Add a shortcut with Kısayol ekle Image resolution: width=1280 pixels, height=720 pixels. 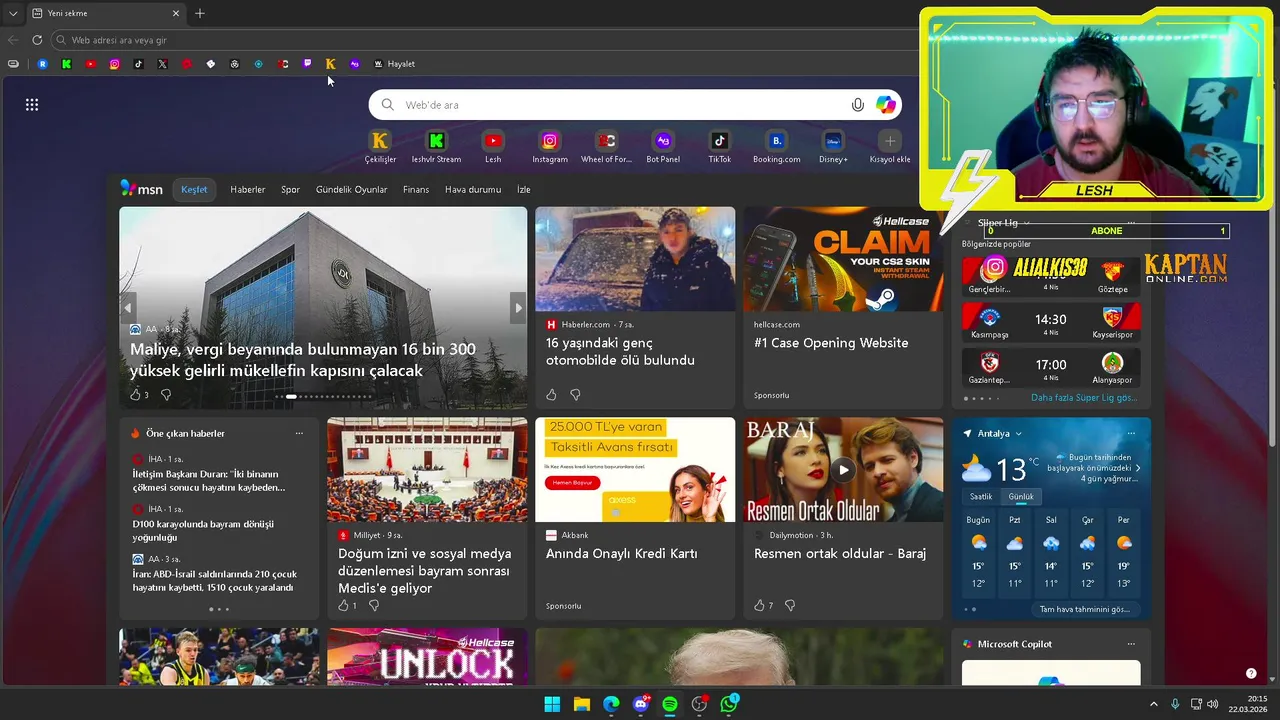click(890, 146)
